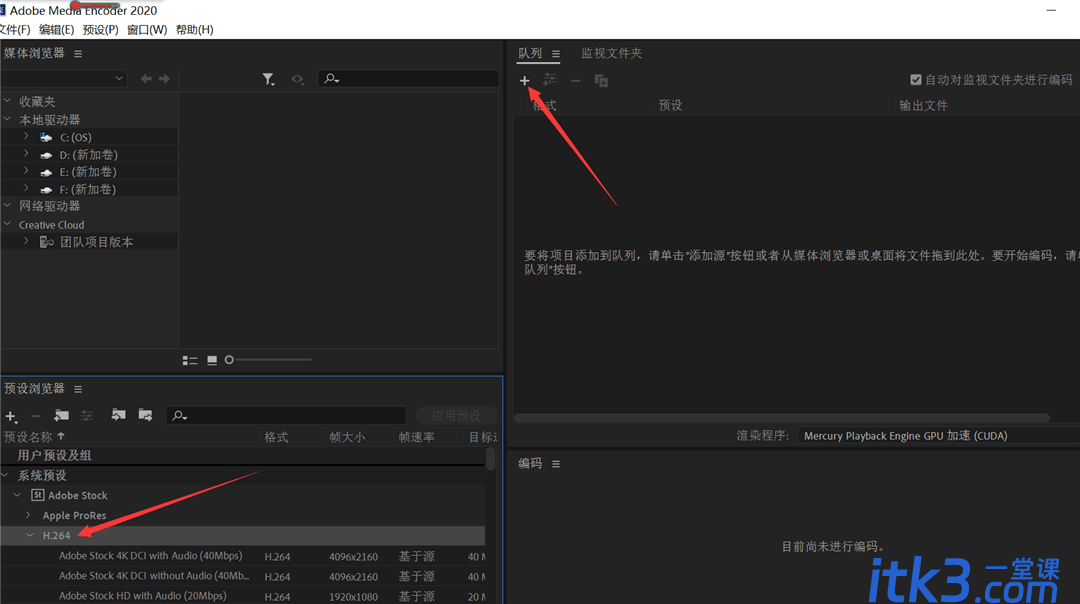Open the file type filter funnel icon
This screenshot has height=604, width=1080.
pyautogui.click(x=269, y=79)
